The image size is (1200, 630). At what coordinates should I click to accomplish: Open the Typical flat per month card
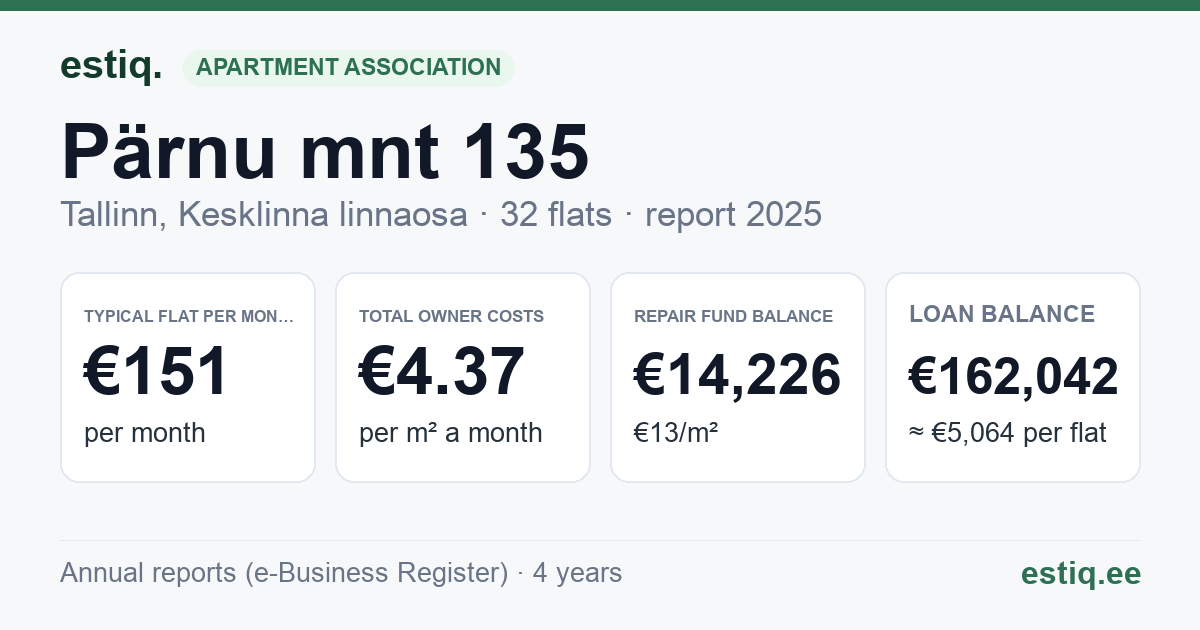click(x=188, y=377)
